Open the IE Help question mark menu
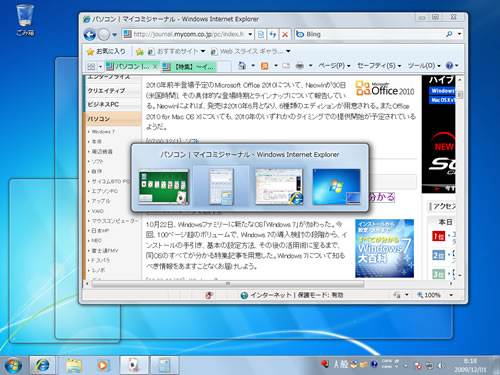Image resolution: width=500 pixels, height=375 pixels. point(452,66)
